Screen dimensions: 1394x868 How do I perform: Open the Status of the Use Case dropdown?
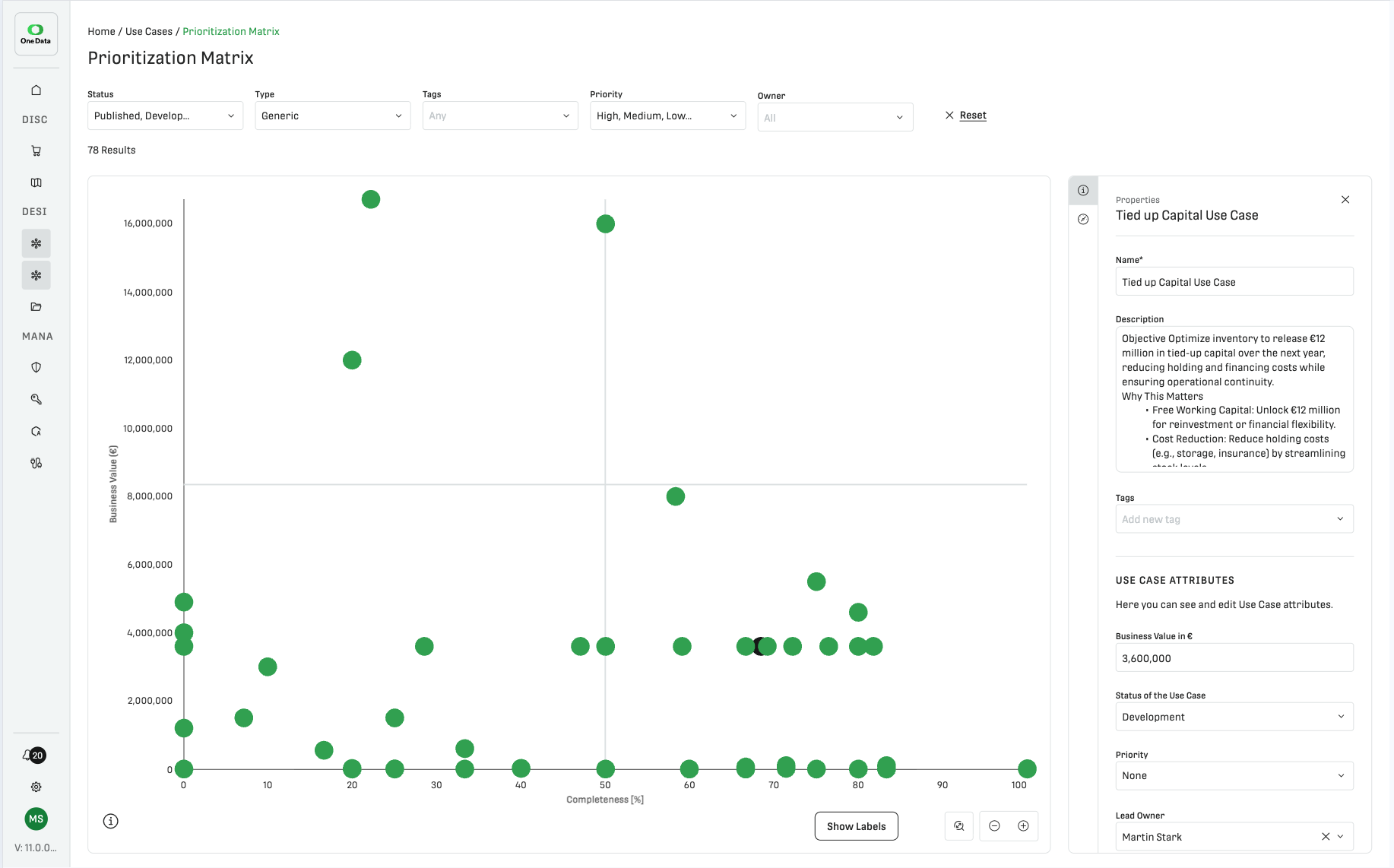(x=1234, y=717)
